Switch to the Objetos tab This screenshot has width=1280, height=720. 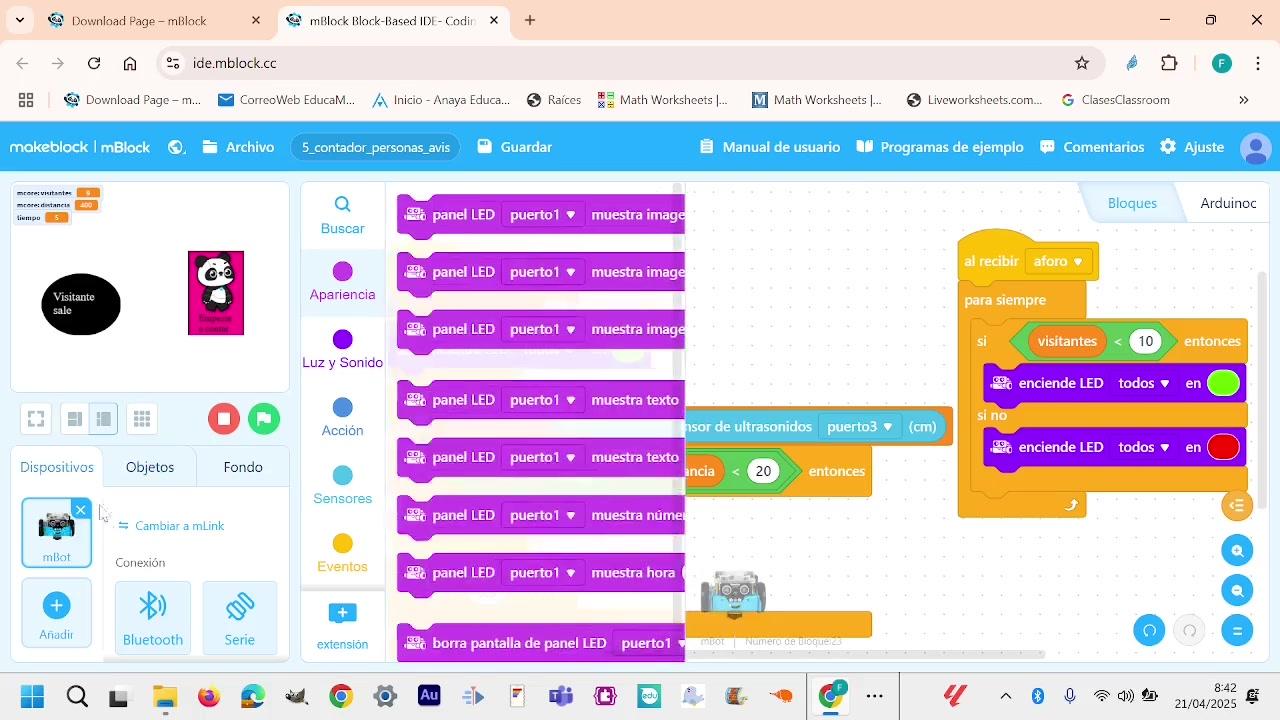tap(150, 467)
